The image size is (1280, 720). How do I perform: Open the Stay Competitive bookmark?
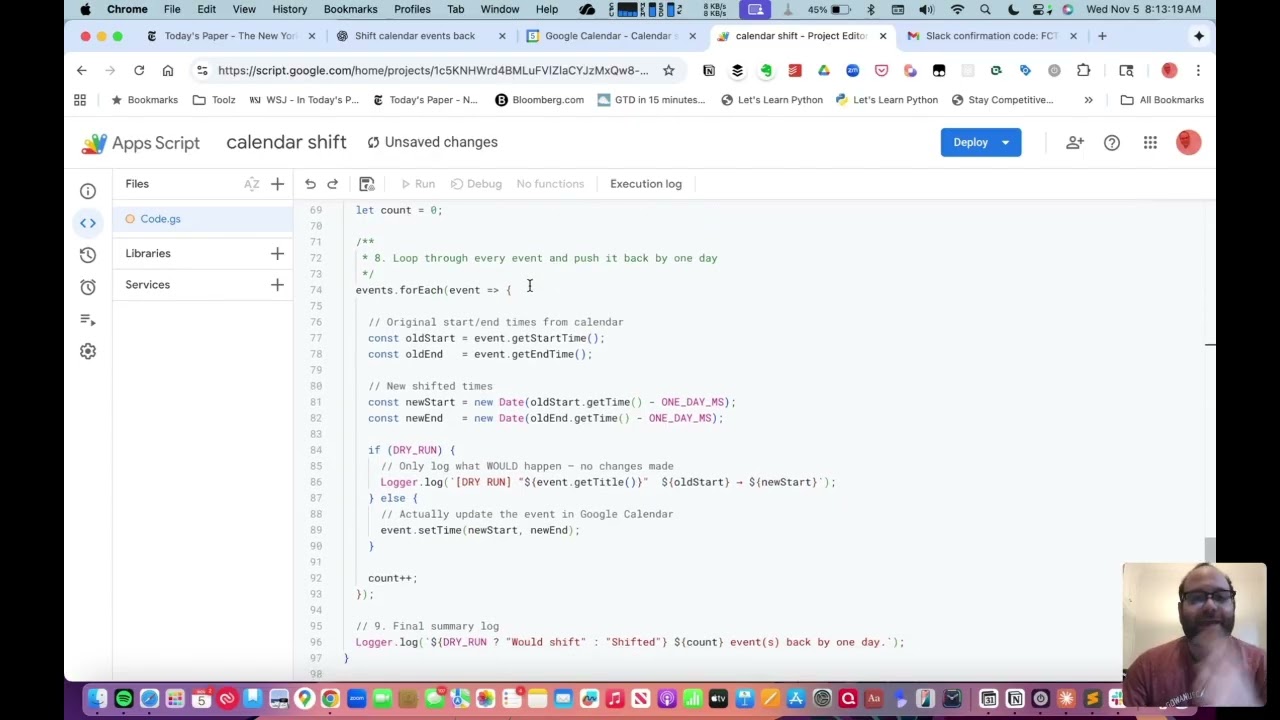click(x=1002, y=100)
